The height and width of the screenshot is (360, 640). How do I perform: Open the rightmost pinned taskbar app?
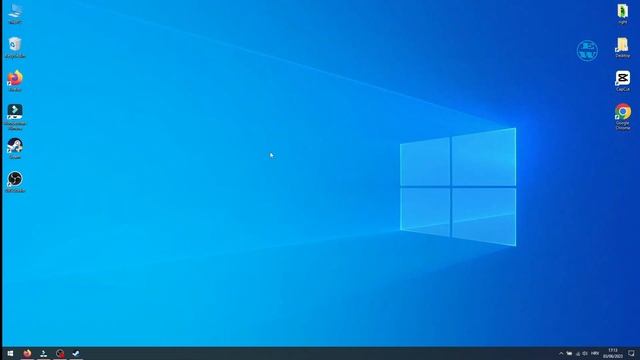point(76,353)
